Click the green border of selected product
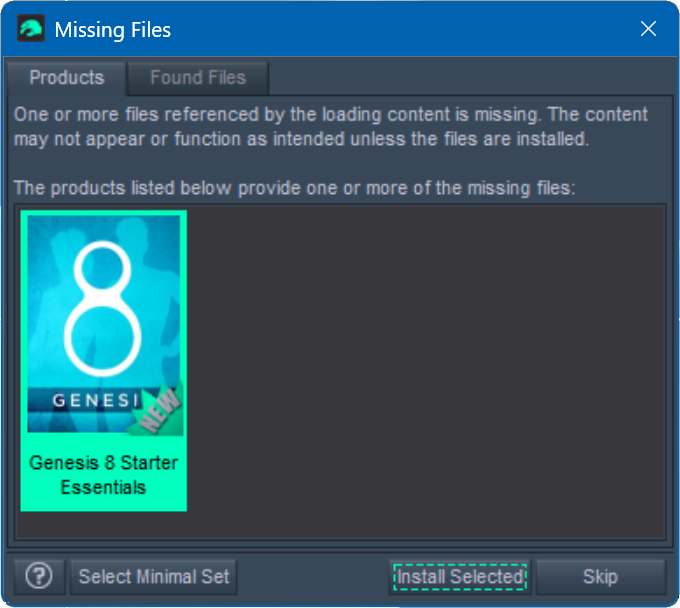The width and height of the screenshot is (680, 608). [24, 361]
